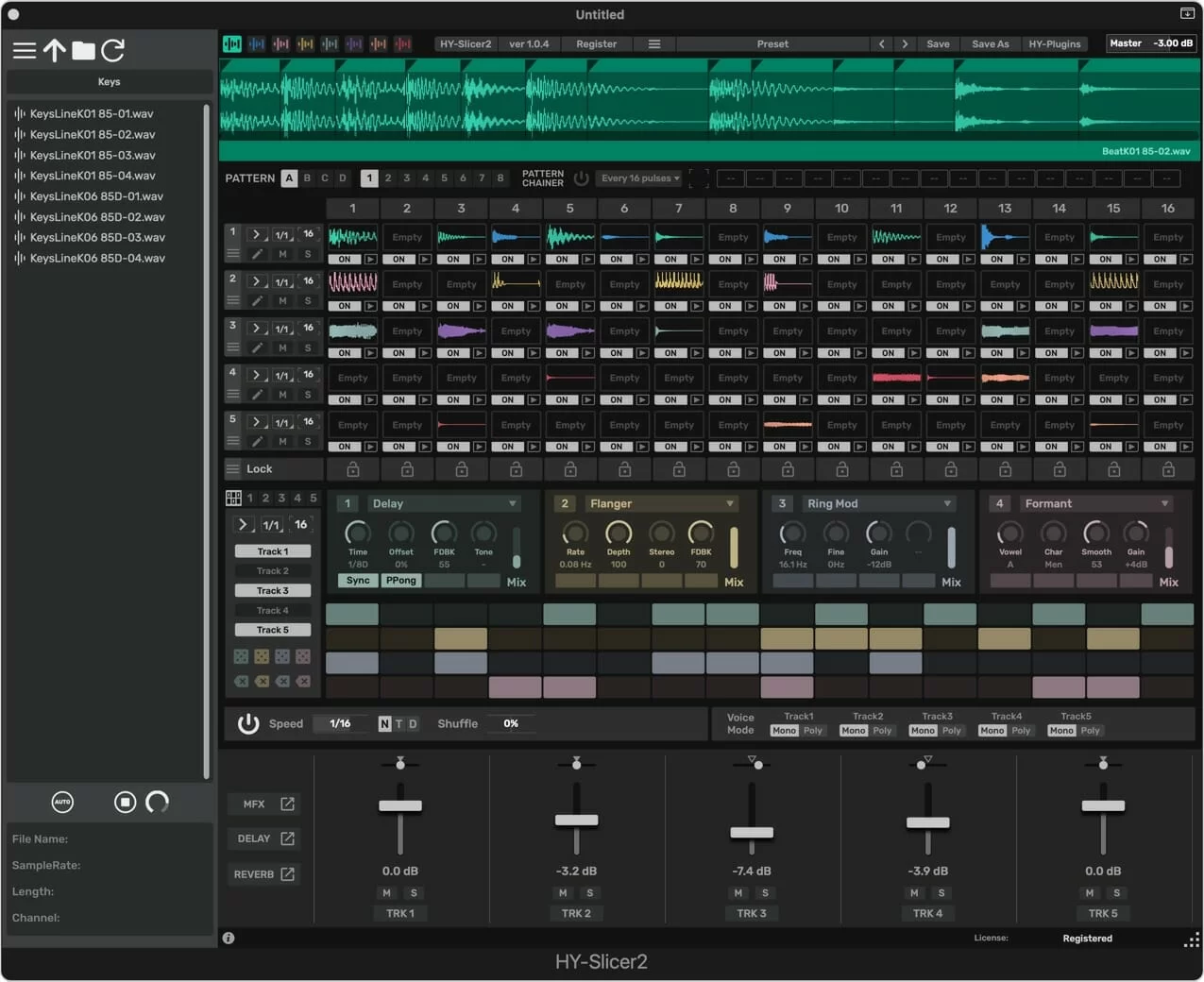Open the hamburger menu at top left
1204x982 pixels.
(25, 51)
